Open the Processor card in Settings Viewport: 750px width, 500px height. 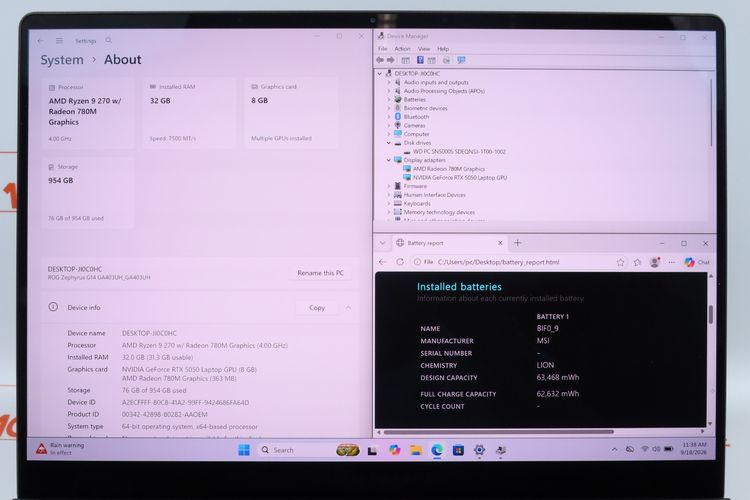tap(88, 113)
